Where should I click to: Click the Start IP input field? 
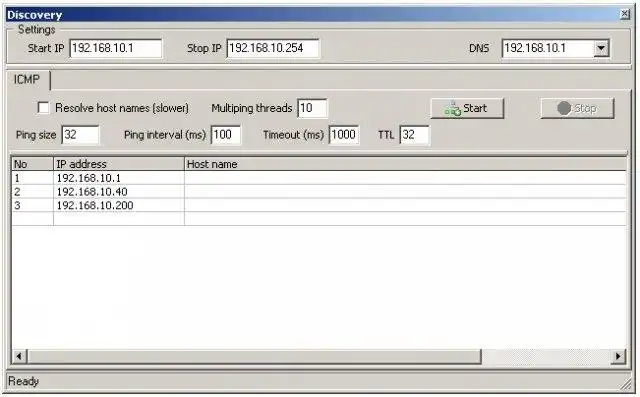tap(116, 48)
